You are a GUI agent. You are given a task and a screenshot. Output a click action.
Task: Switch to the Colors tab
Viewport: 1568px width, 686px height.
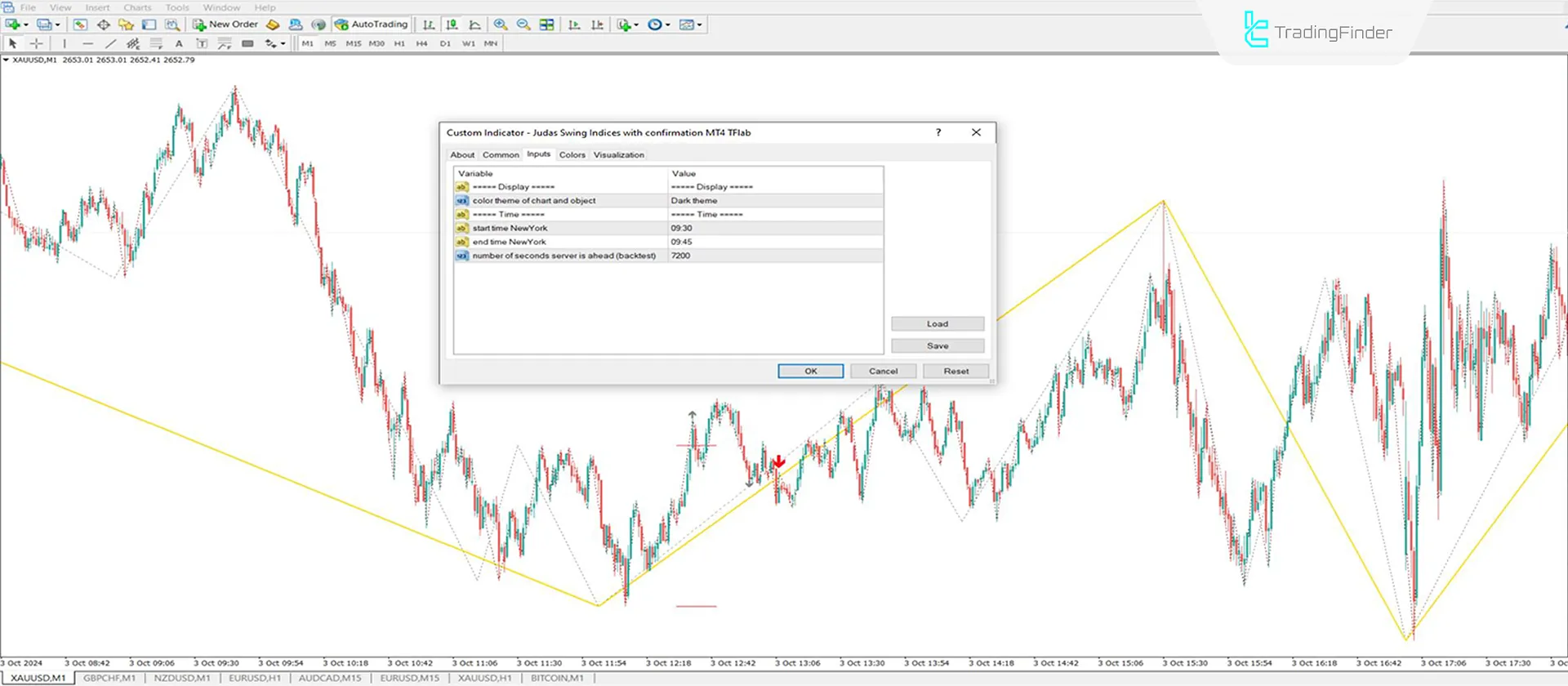[x=572, y=154]
